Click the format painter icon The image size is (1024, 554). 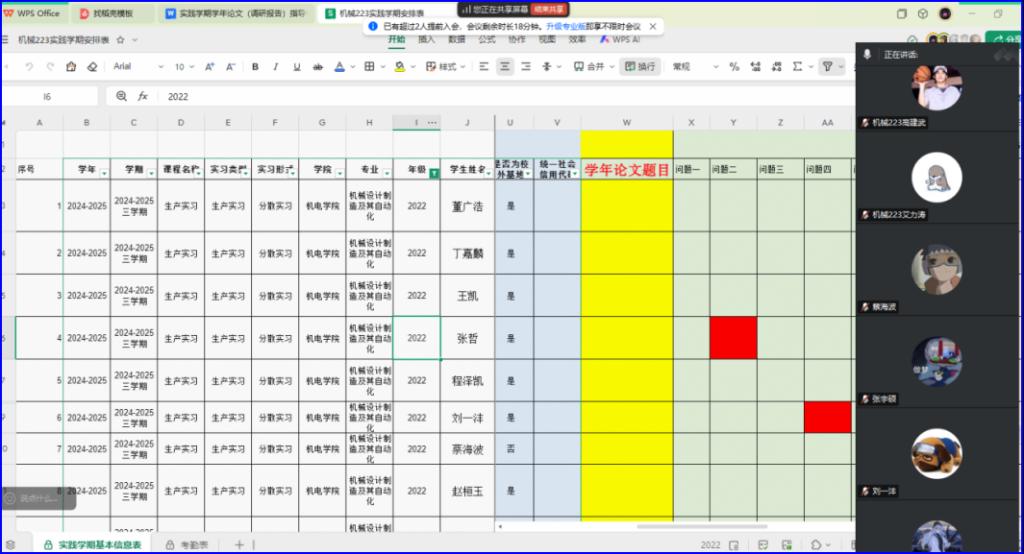(71, 67)
